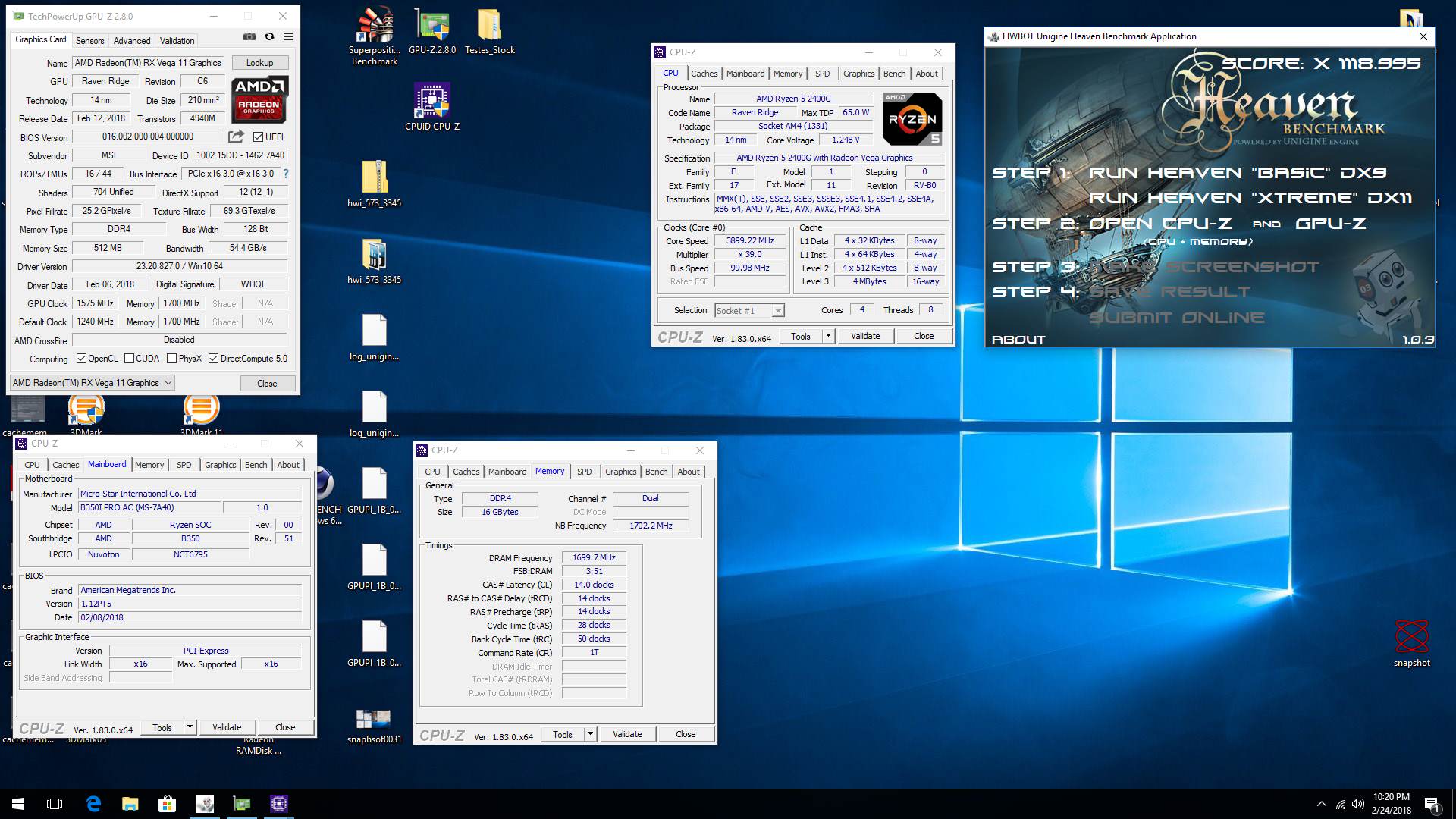This screenshot has height=819, width=1456.
Task: Toggle the OpenCL checkbox
Action: [81, 359]
